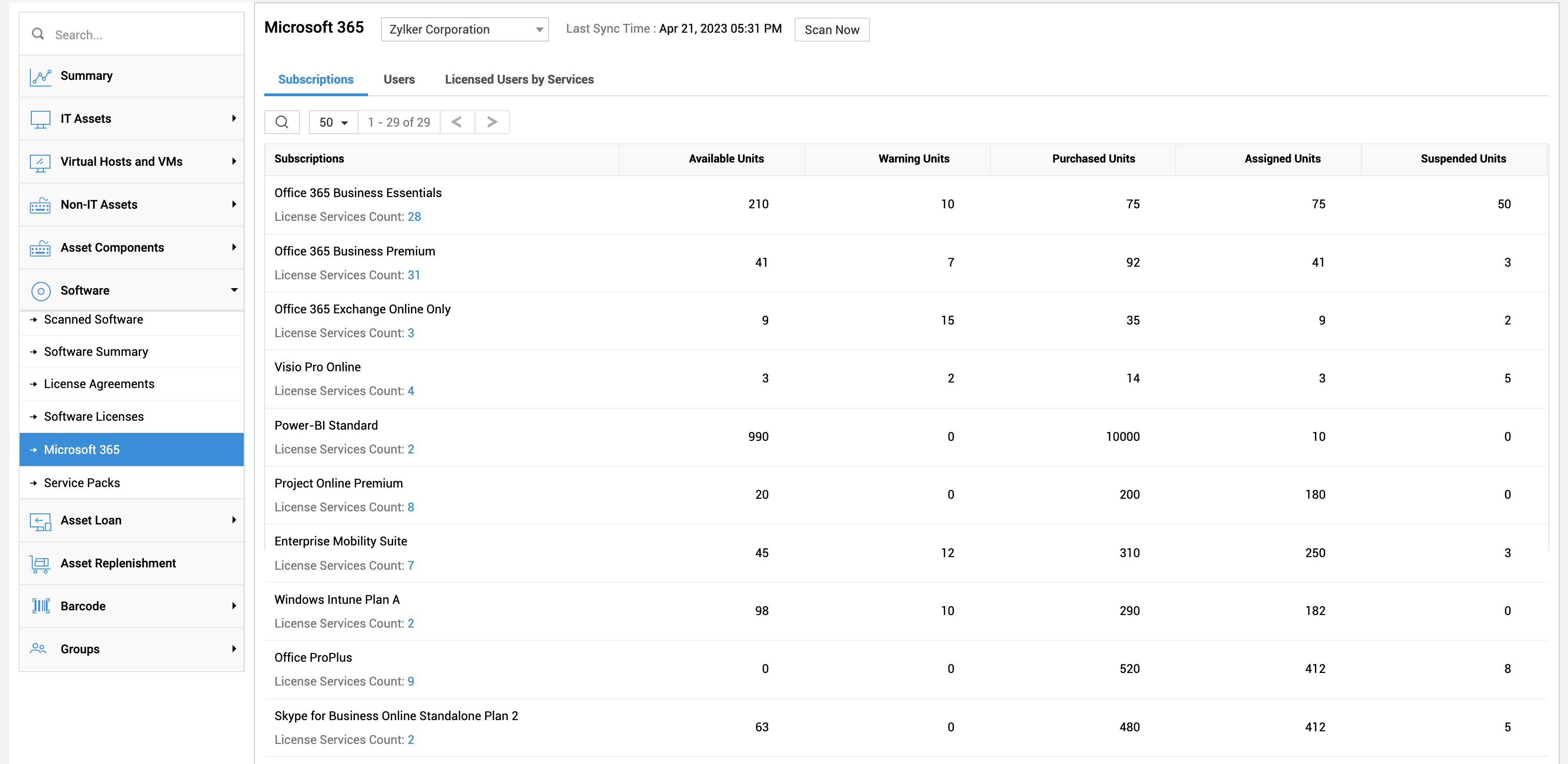Image resolution: width=1568 pixels, height=764 pixels.
Task: Expand the Virtual Hosts and VMs menu
Action: (x=234, y=162)
